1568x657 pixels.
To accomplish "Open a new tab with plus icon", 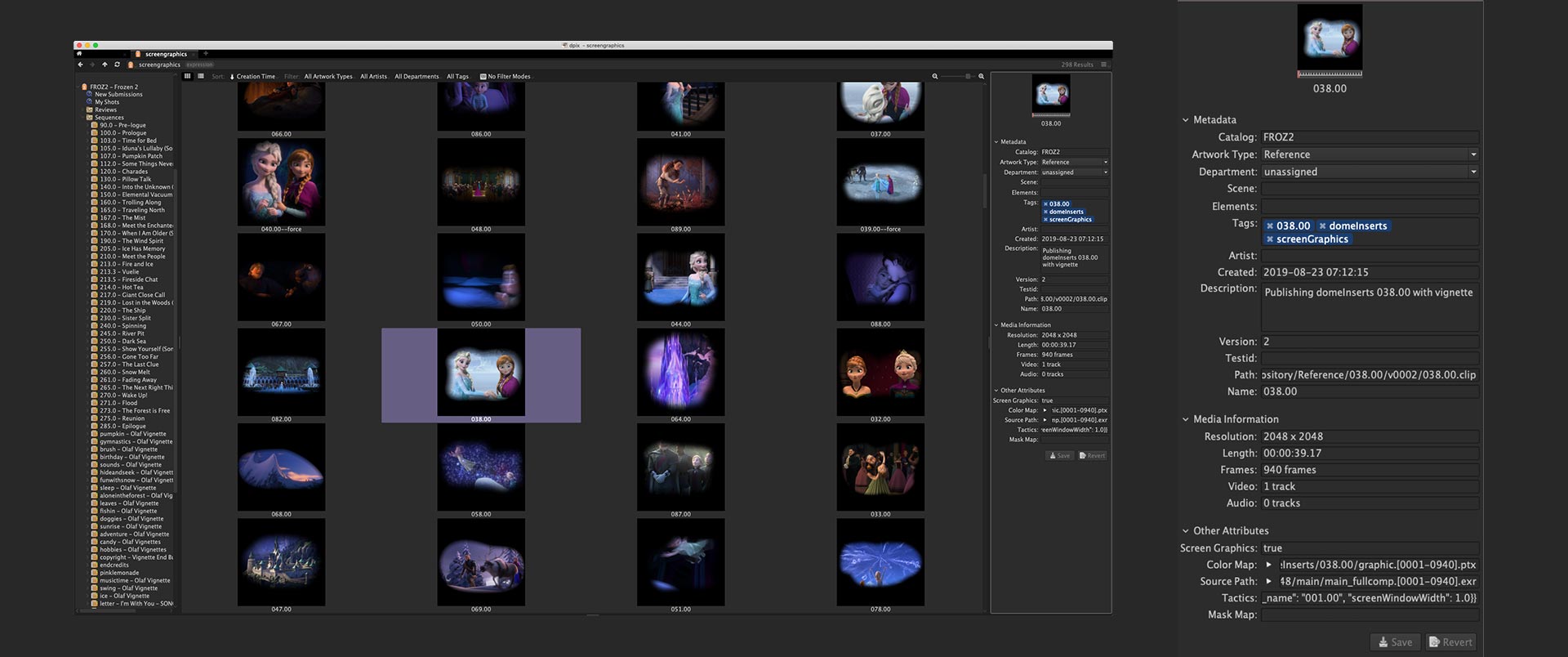I will pyautogui.click(x=206, y=54).
